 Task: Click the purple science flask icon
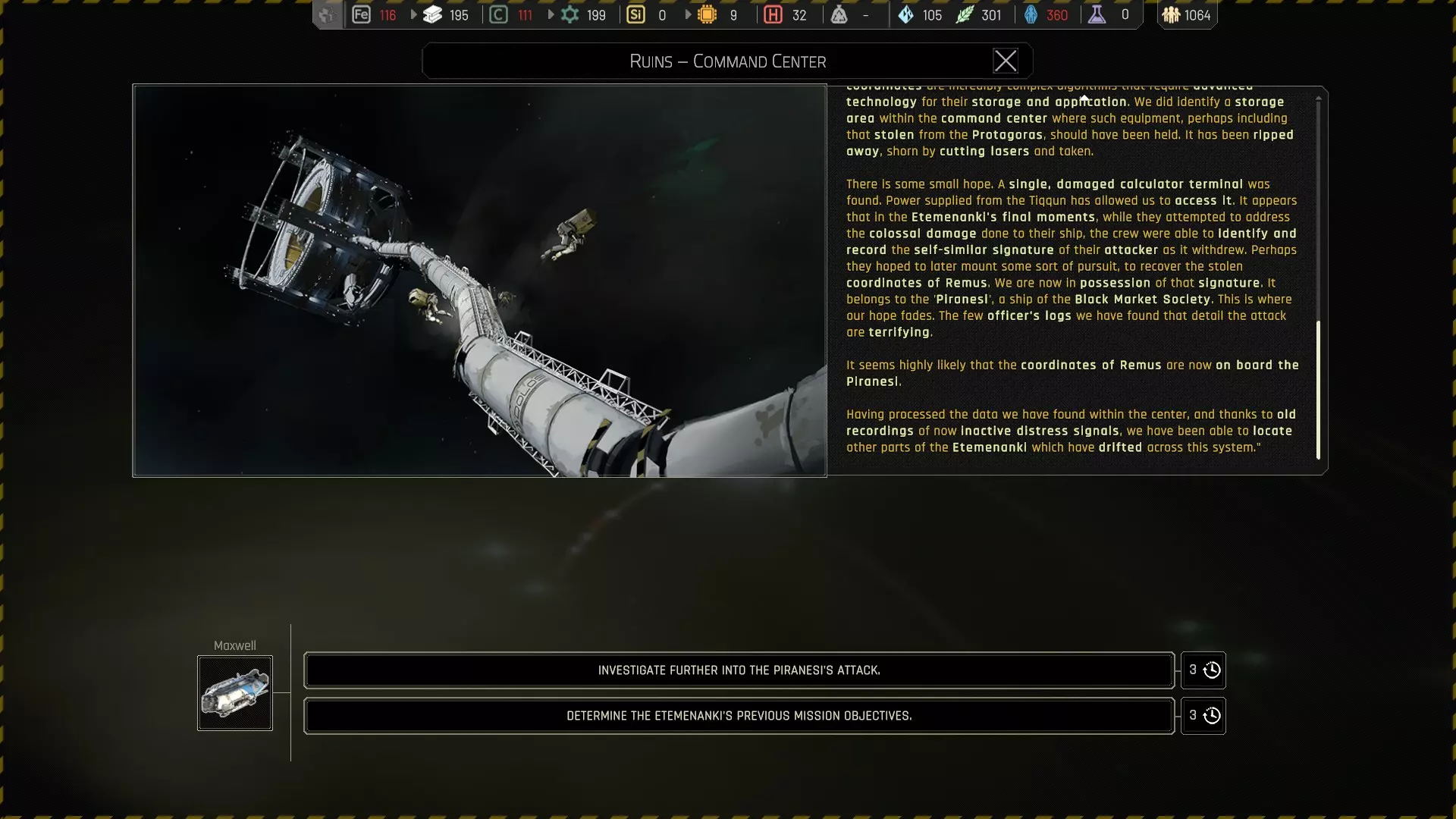coord(1097,14)
